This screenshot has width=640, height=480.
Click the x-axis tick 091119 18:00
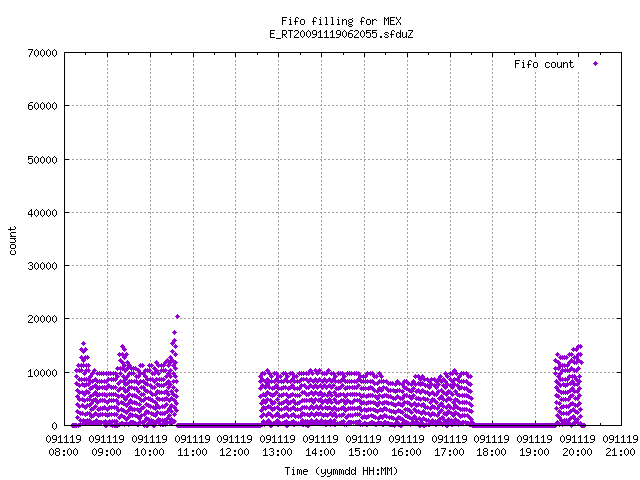pos(491,446)
